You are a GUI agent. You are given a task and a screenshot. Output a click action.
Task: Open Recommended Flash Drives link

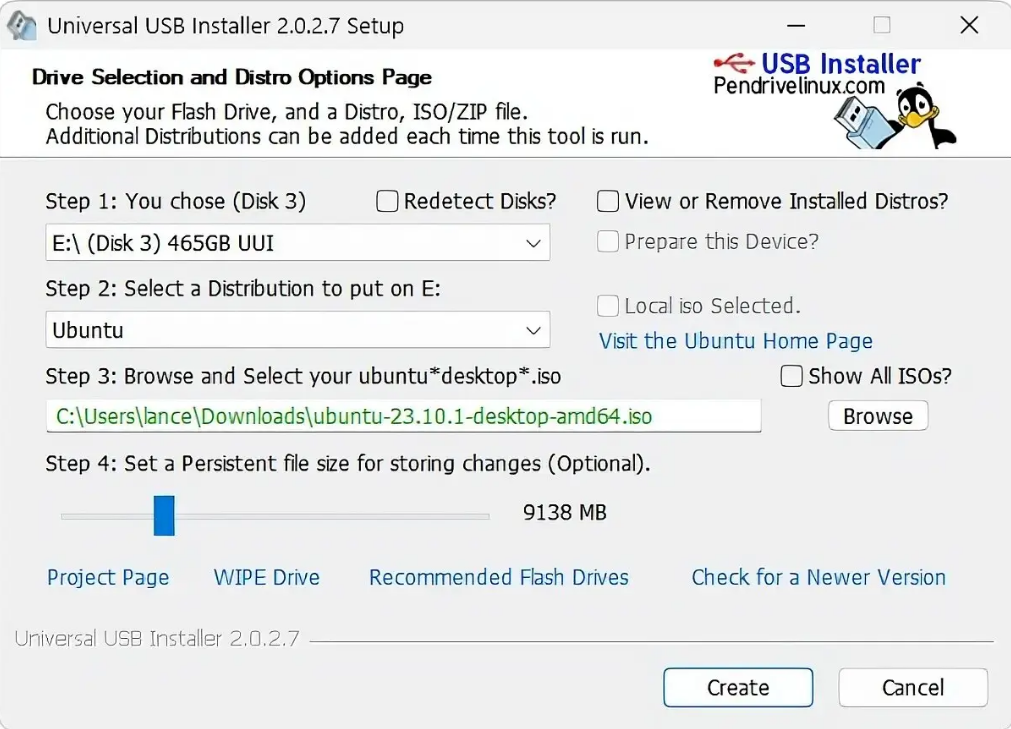pyautogui.click(x=498, y=578)
